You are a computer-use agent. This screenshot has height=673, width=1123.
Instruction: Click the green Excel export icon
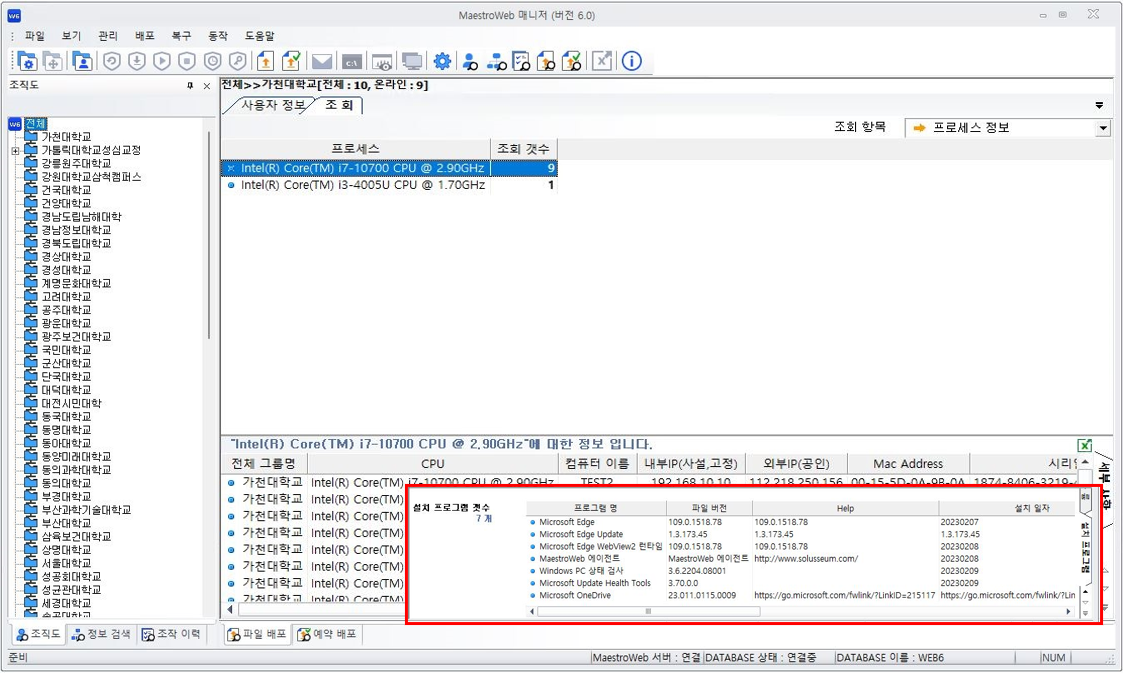click(1085, 445)
